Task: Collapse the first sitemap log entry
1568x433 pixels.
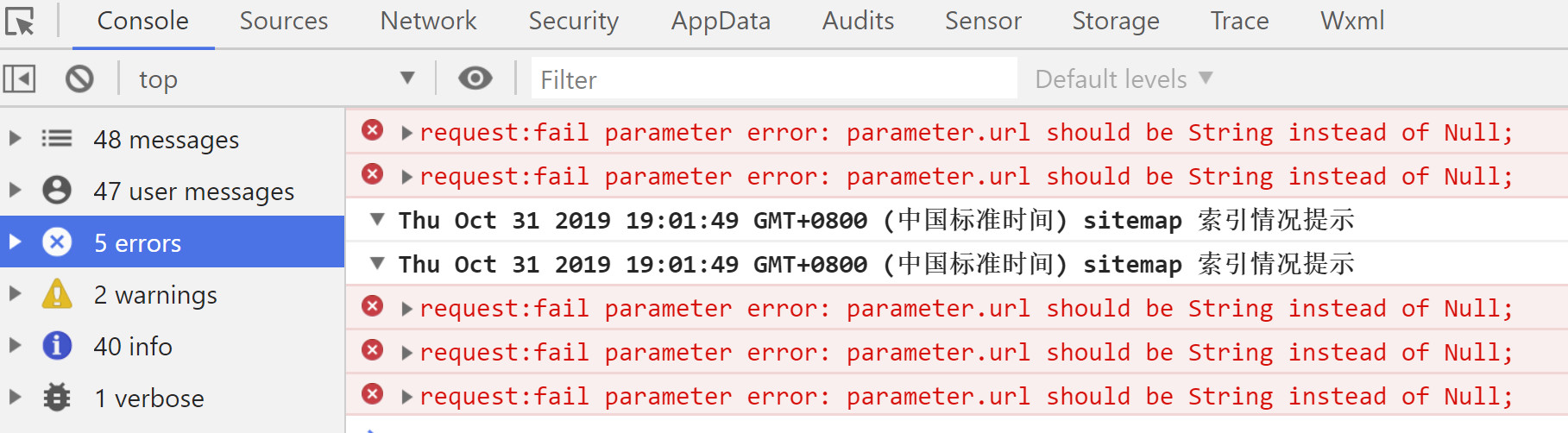Action: point(377,219)
